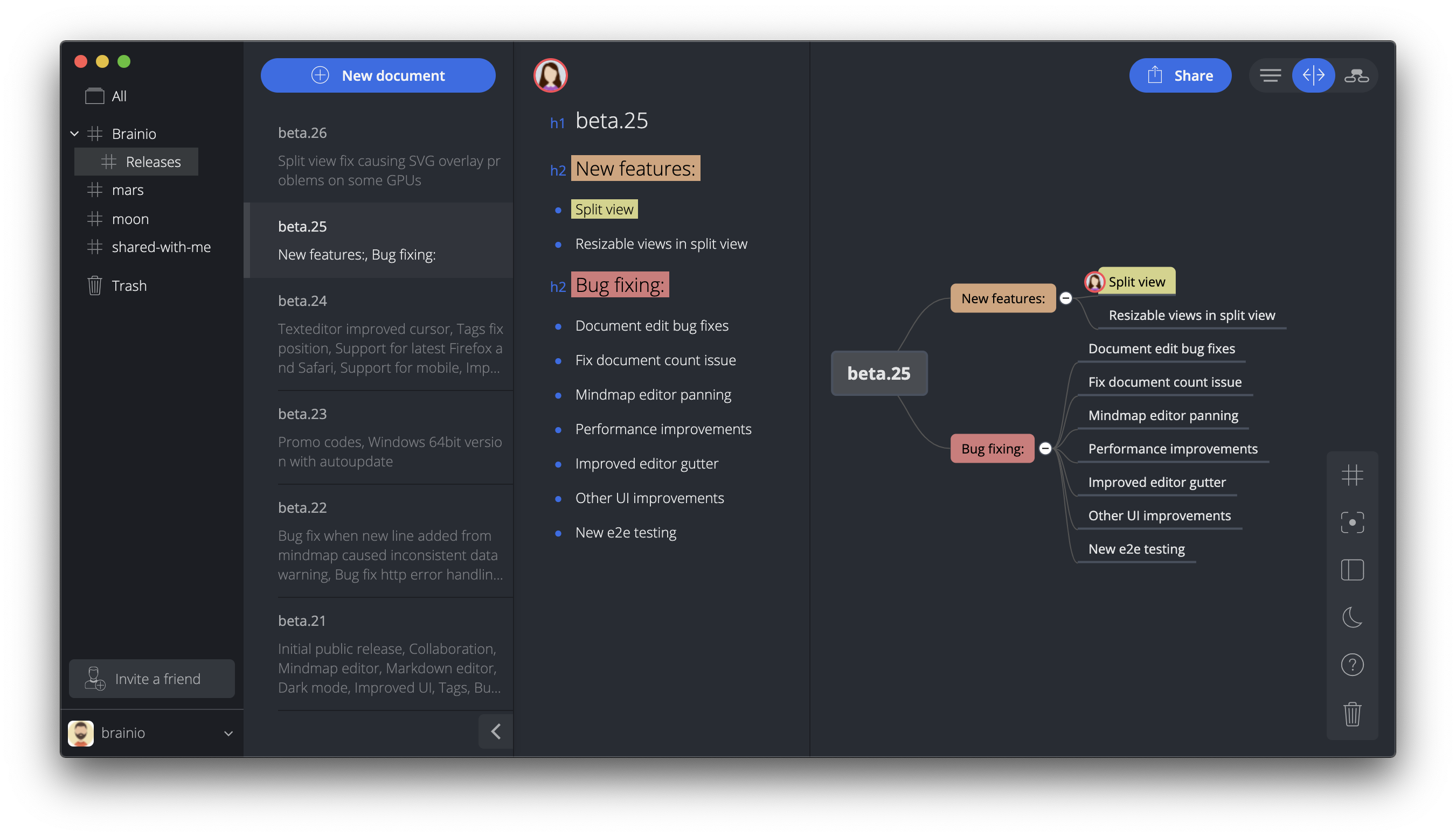Collapse the Bug fixing mindmap branch
Viewport: 1456px width, 837px height.
(x=1045, y=448)
